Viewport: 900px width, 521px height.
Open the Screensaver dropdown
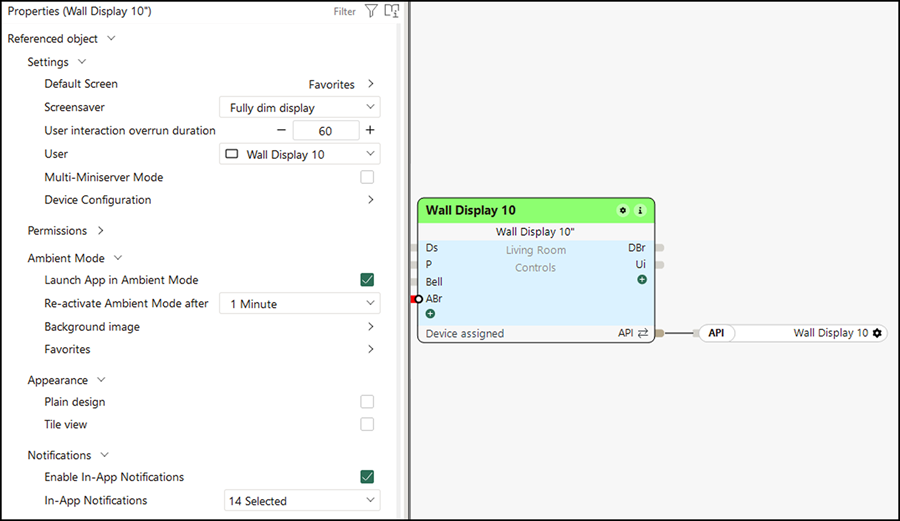coord(300,107)
